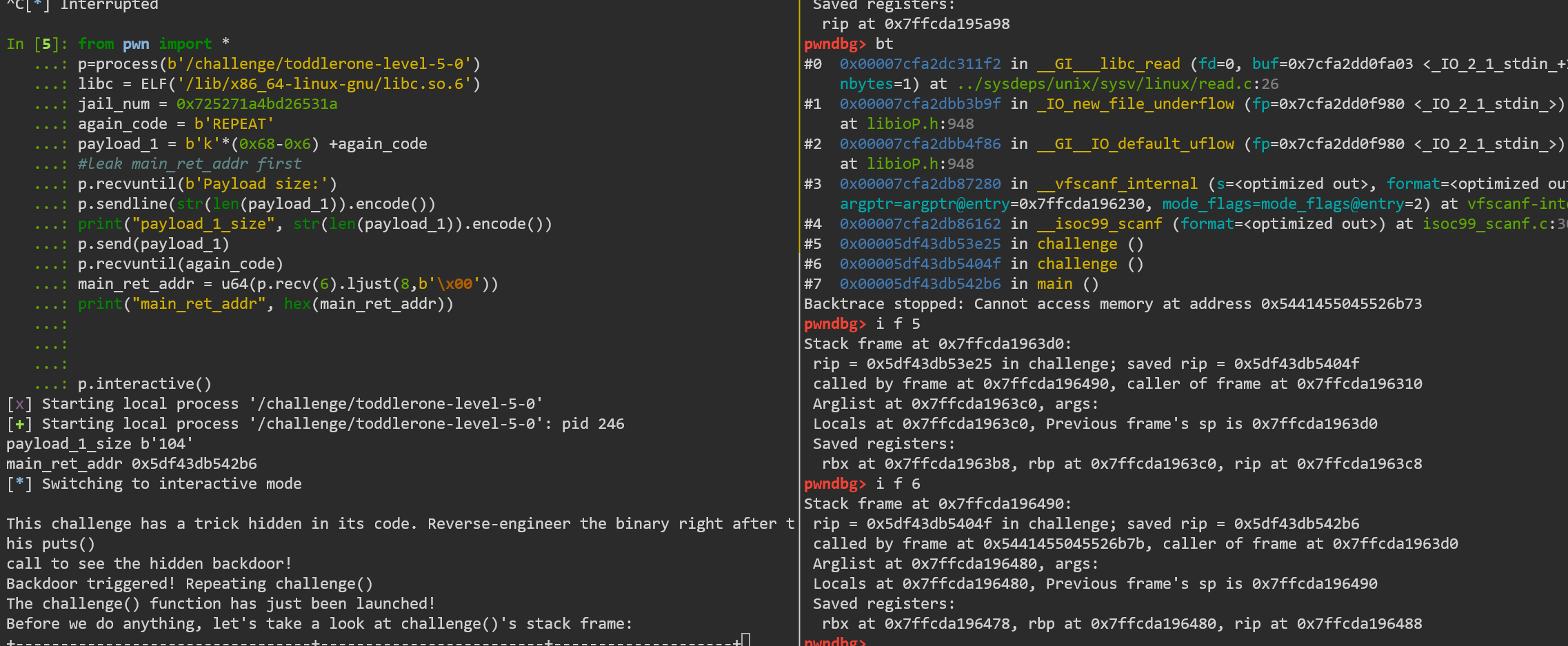Screen dimensions: 1568x646
Task: Click the payload_1 = b'k'*(0x68-0x6) line
Action: 252,144
